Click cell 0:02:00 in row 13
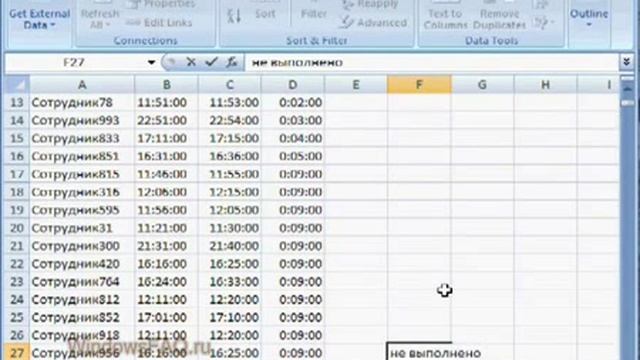 coord(293,102)
